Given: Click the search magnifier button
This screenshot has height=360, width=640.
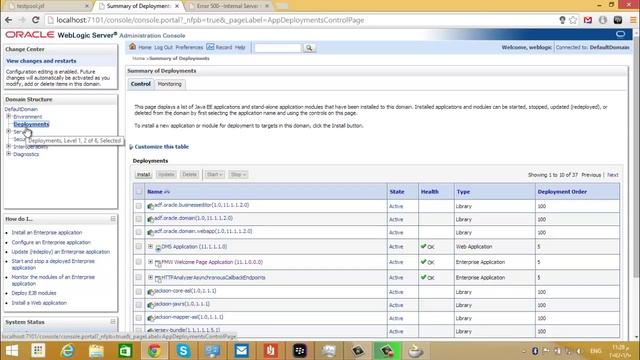Looking at the screenshot, I should (x=309, y=48).
